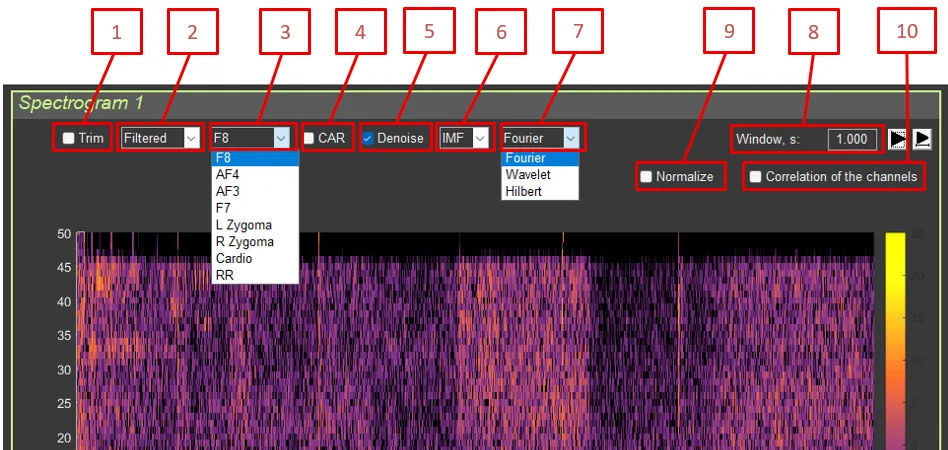
Task: Click the play icon with underline bar
Action: [921, 139]
